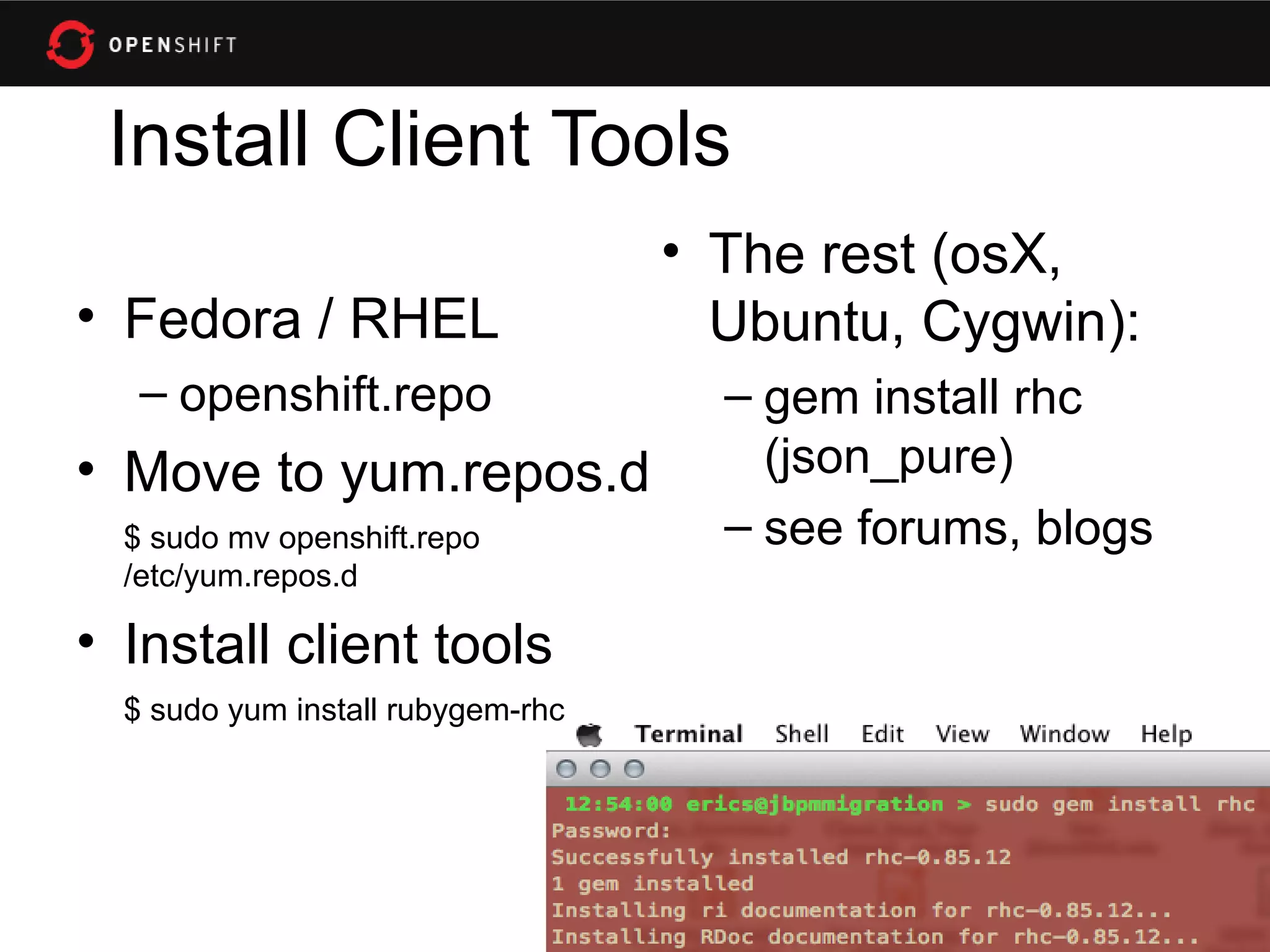
Task: Click the 'sudo gem install rhc' terminal prompt line
Action: [910, 804]
